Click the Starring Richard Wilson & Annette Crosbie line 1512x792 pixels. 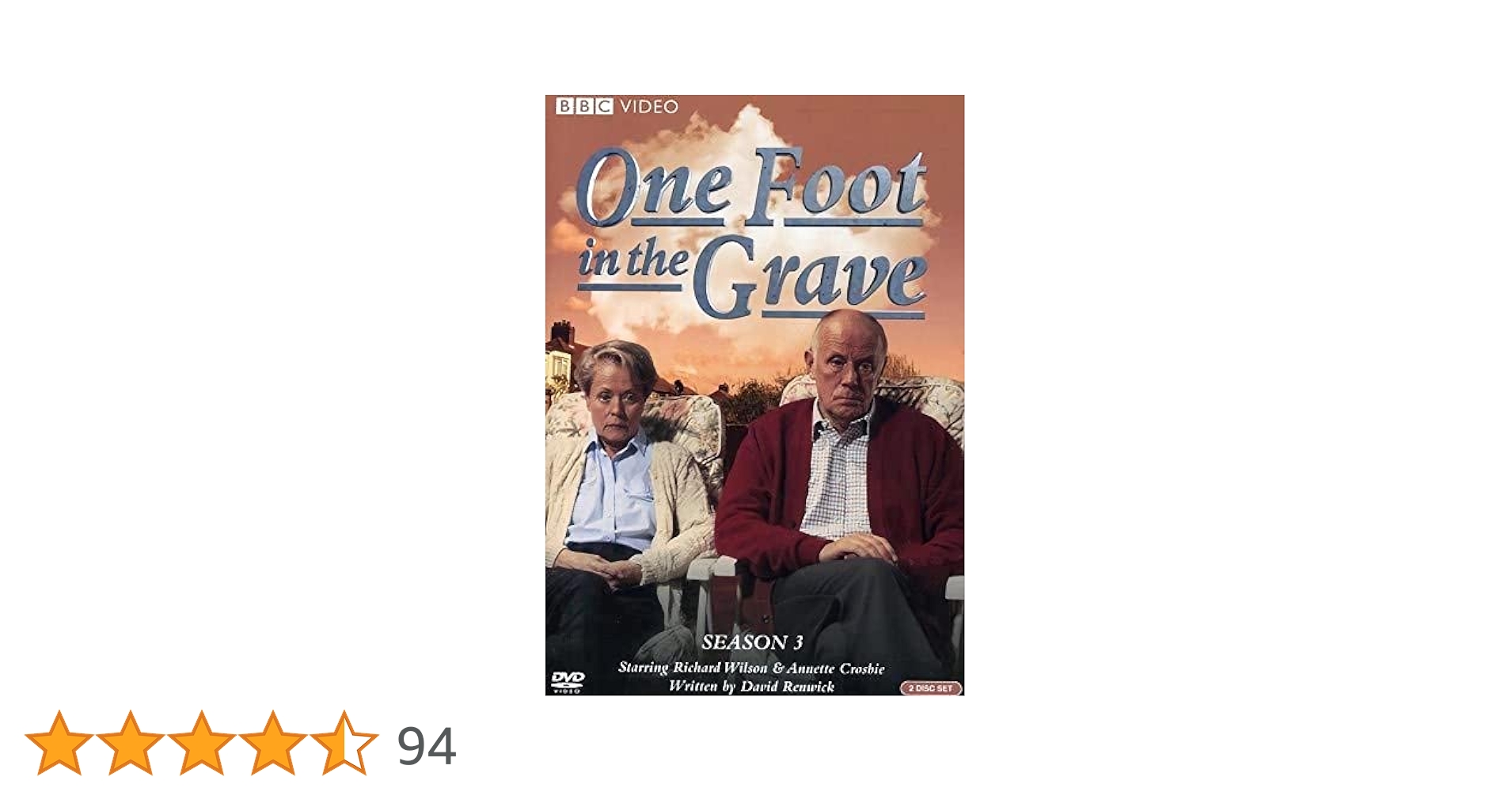click(751, 668)
